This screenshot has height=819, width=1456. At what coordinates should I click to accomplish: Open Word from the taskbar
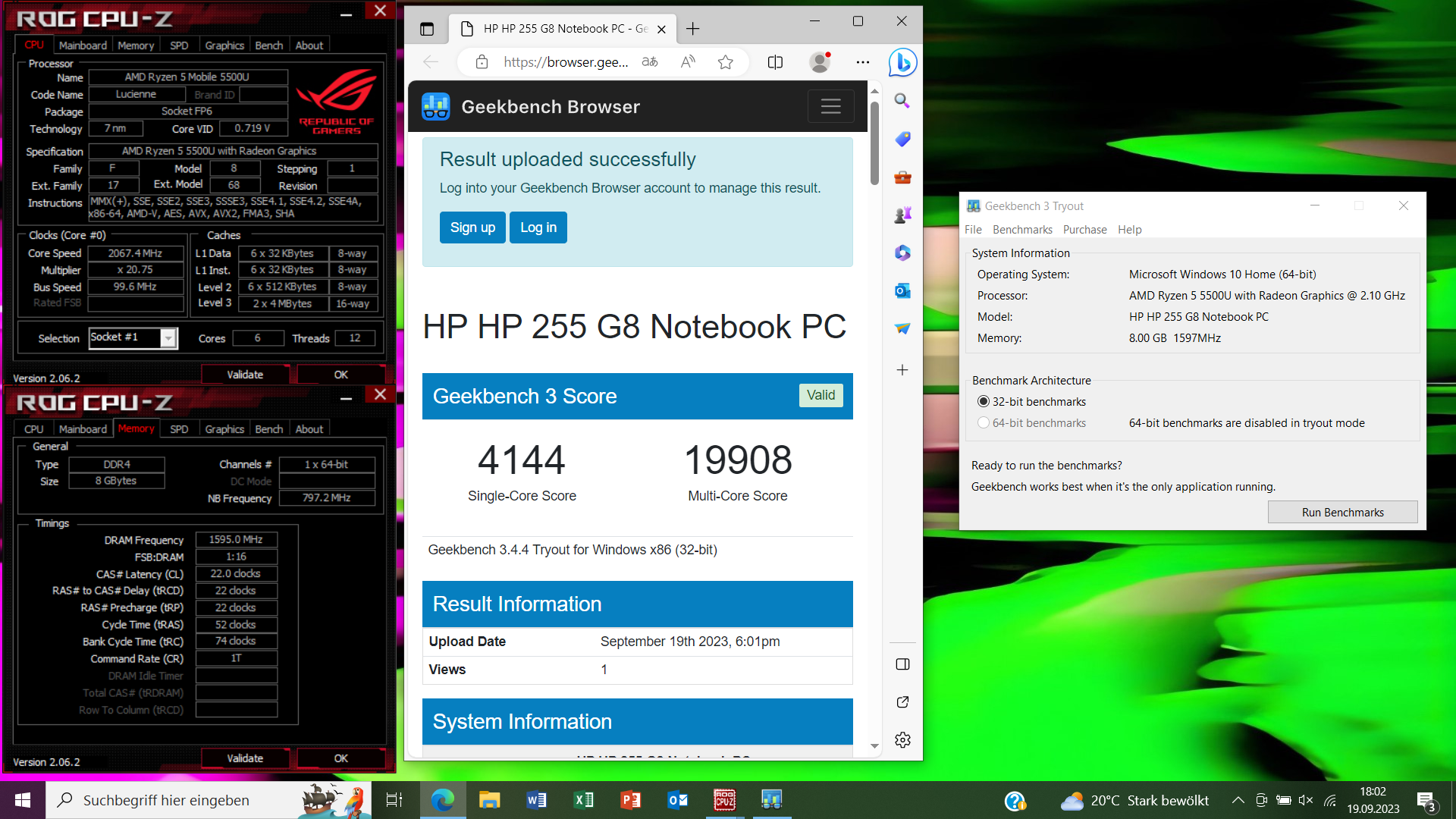point(536,800)
